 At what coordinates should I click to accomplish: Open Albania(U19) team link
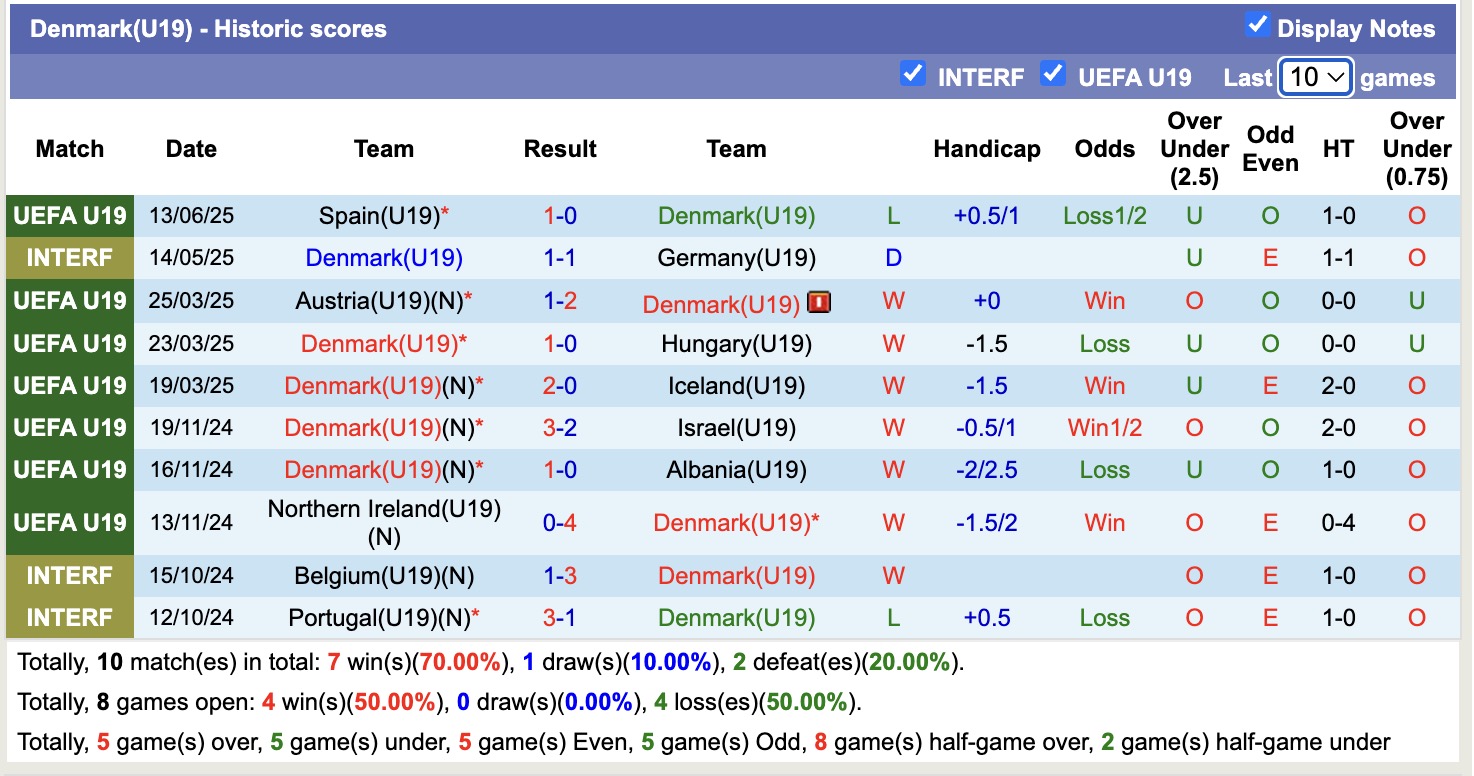736,471
